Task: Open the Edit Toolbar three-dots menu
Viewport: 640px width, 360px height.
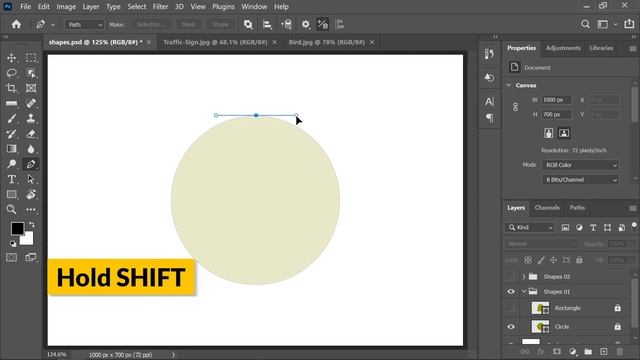Action: (31, 209)
